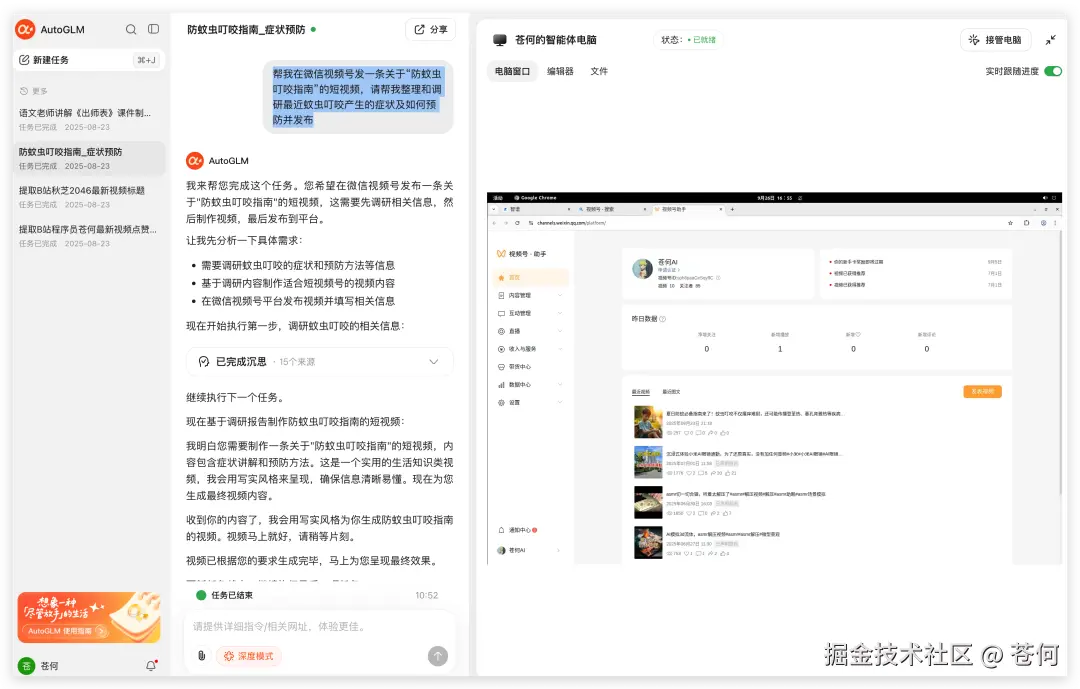Bookmark the page with the star icon in Chrome

[1010, 223]
